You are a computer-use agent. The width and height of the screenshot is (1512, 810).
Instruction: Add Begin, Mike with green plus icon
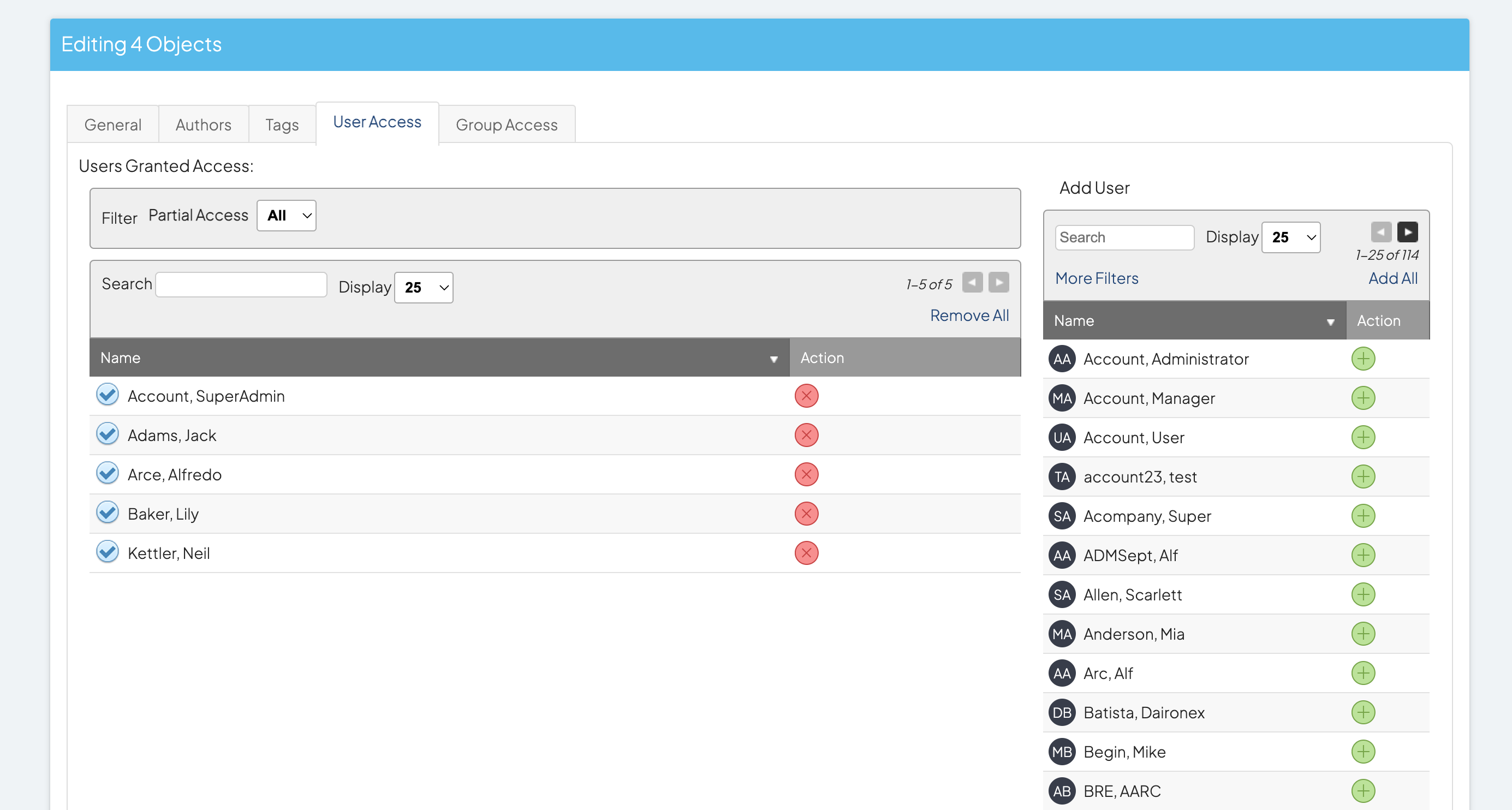pos(1363,752)
